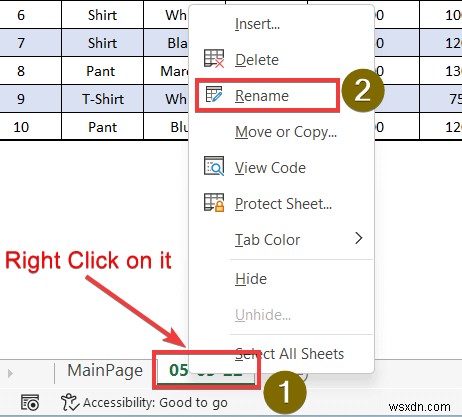462x417 pixels.
Task: Choose Insert... from the context menu
Action: click(257, 24)
